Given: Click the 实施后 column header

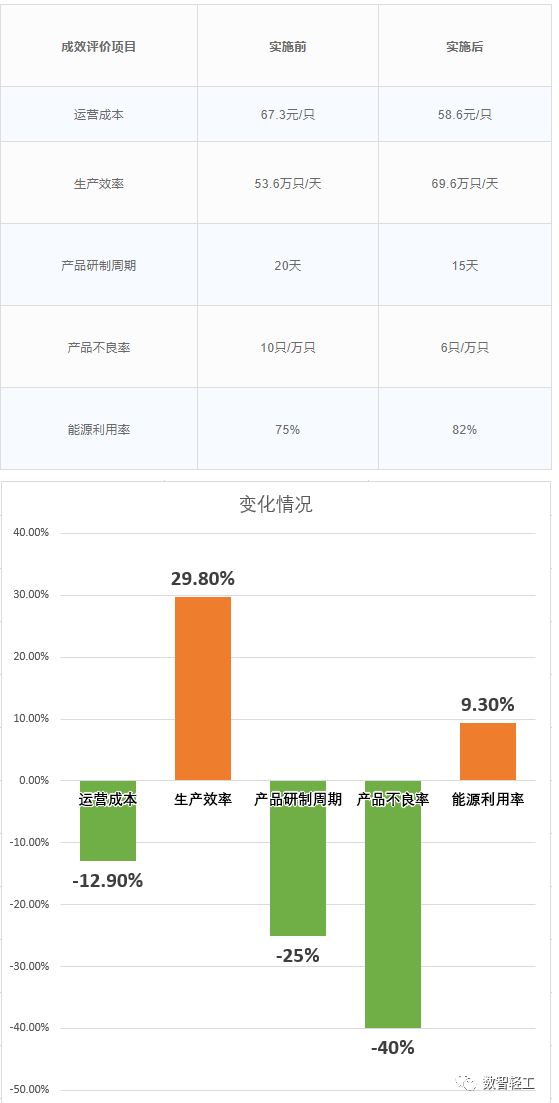Looking at the screenshot, I should (x=465, y=47).
